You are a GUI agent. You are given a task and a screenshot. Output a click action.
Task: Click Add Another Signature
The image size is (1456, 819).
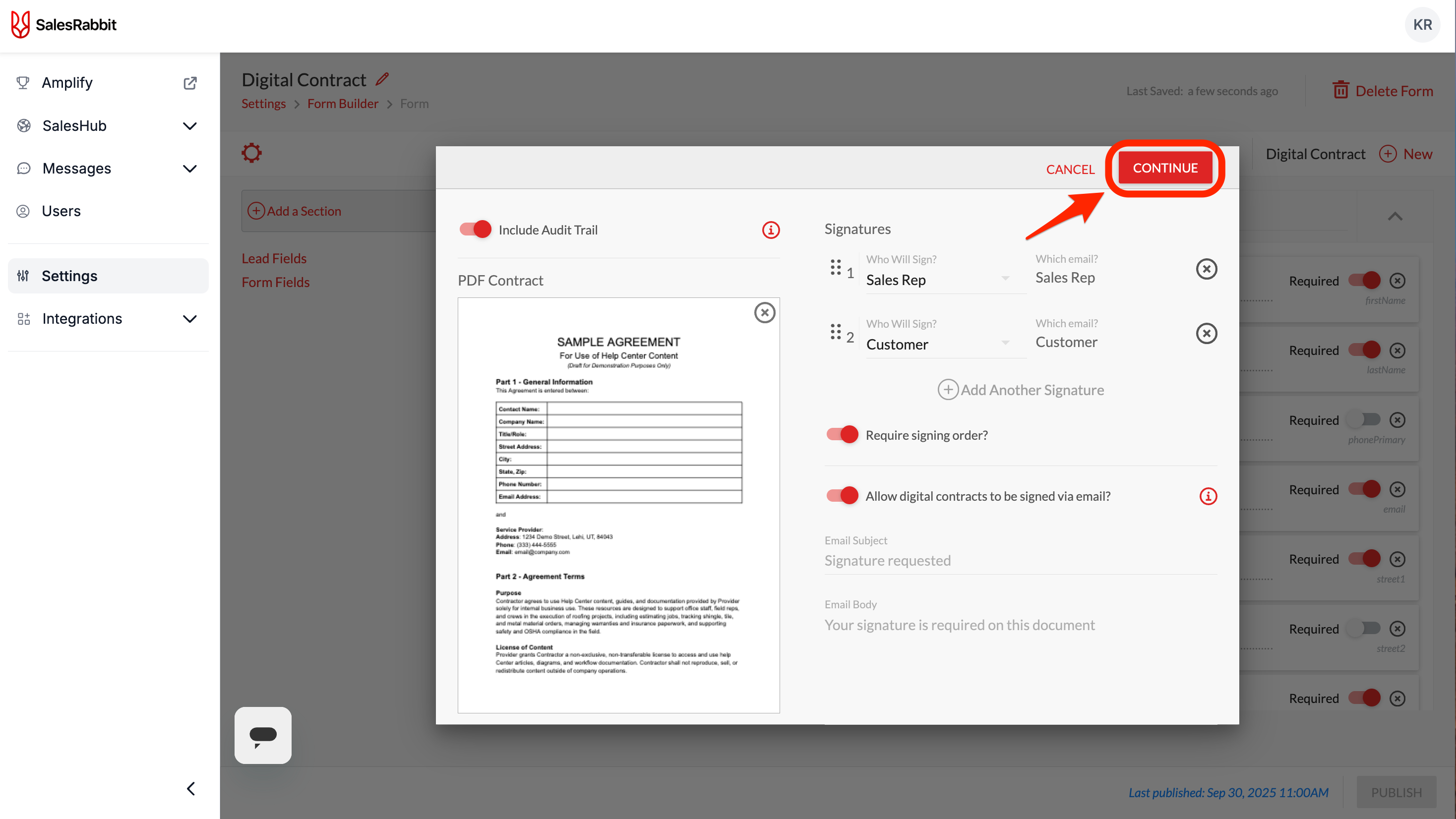1021,390
